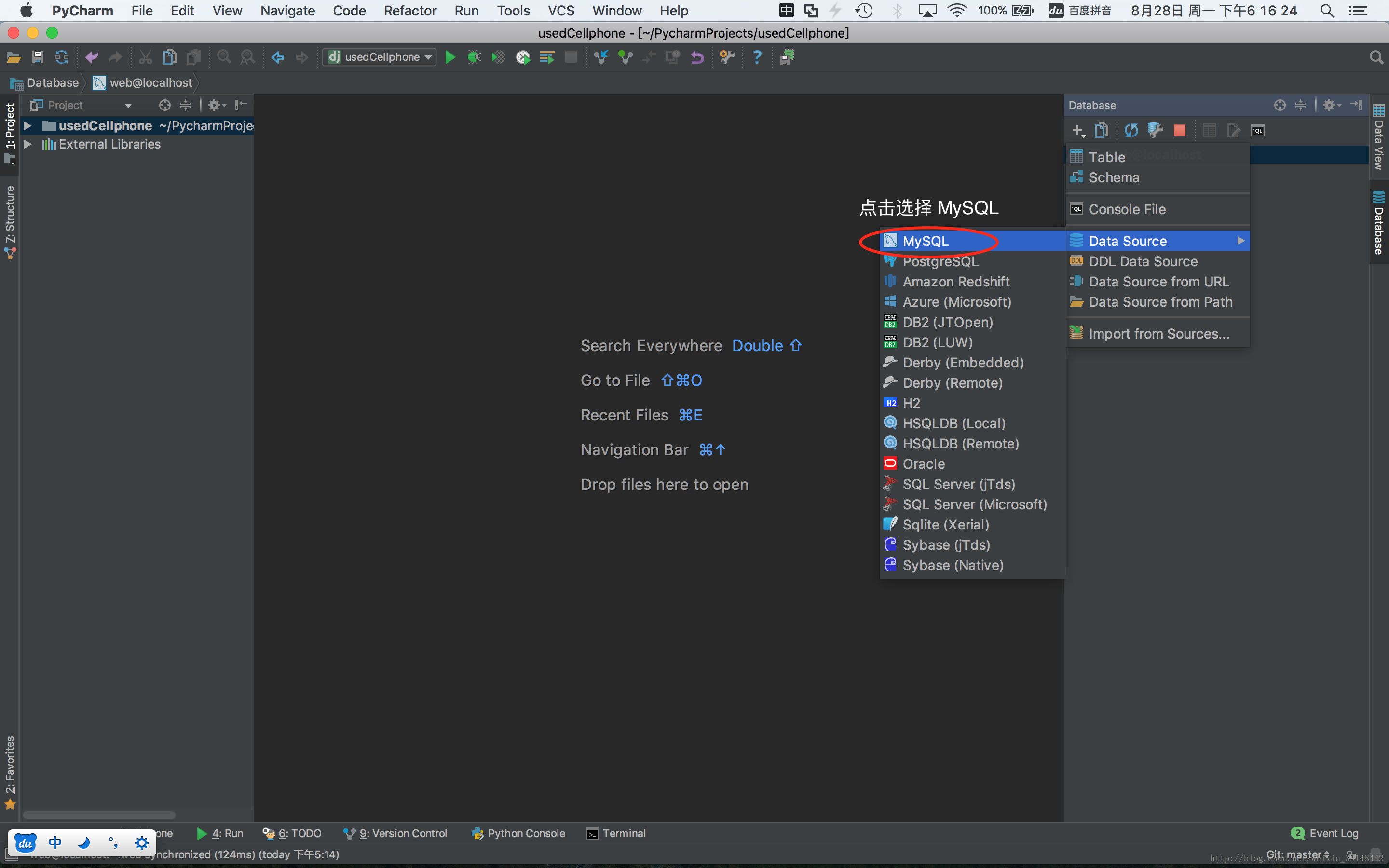Select MySQL from the data source list

(972, 241)
